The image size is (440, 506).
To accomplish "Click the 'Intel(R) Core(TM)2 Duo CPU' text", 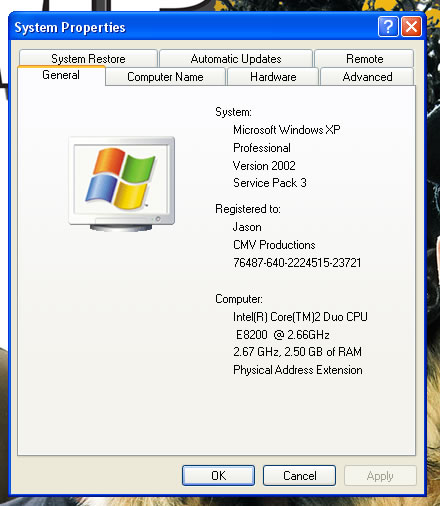I will pos(300,317).
